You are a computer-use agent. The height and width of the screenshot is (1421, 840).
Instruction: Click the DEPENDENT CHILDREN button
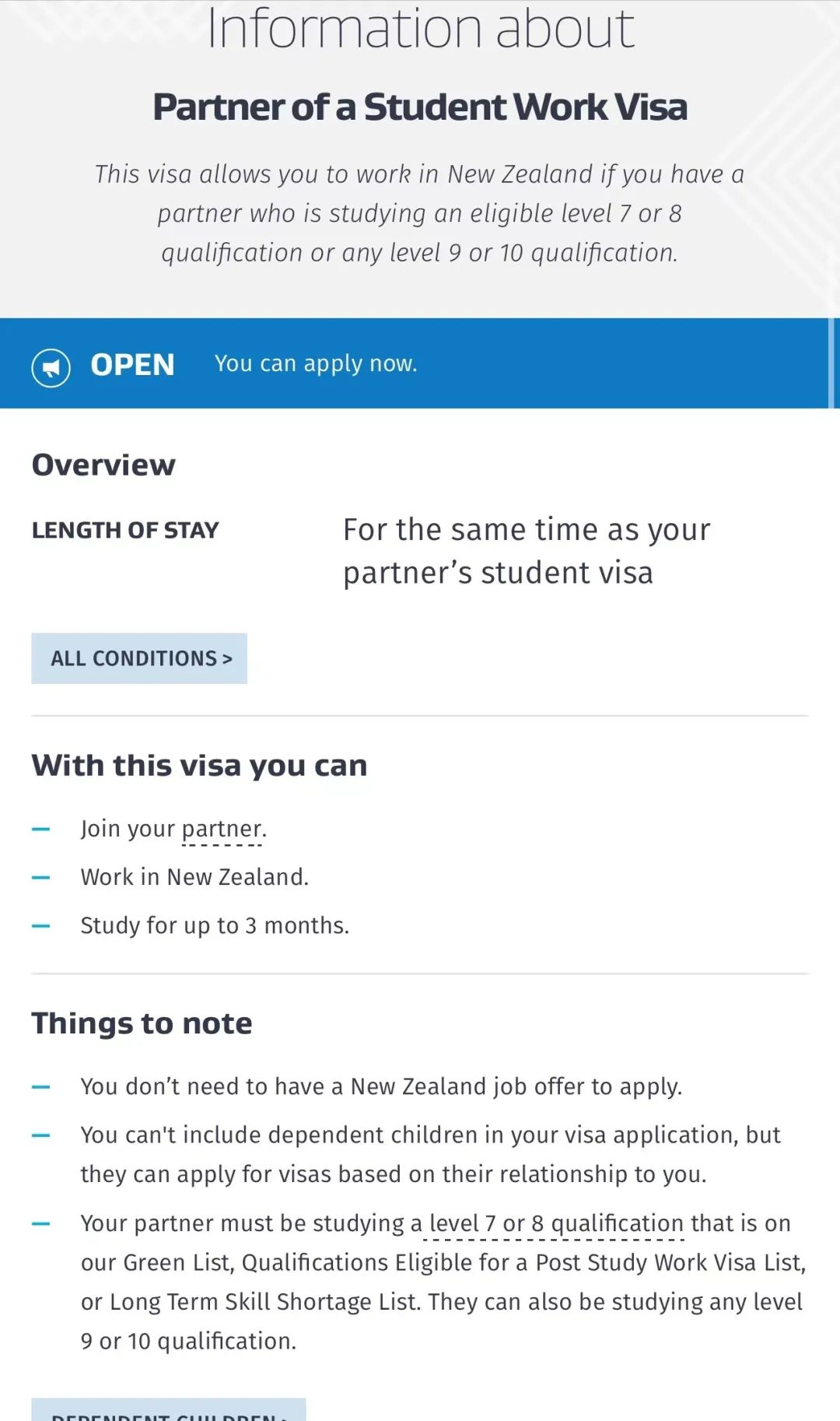coord(169,1410)
